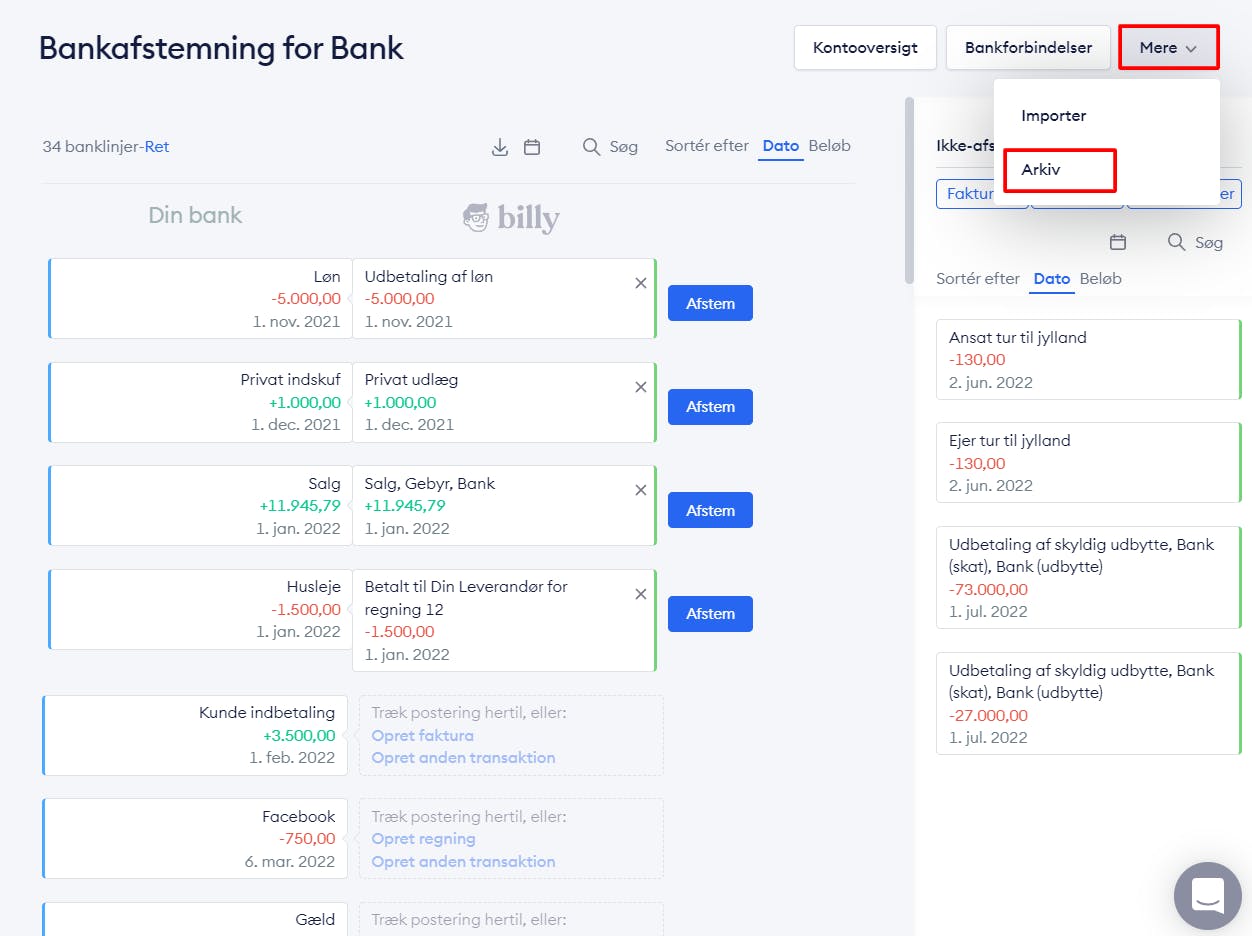This screenshot has height=936, width=1252.
Task: Remove the matched 'Betalt til Din Leverandør' posting
Action: [641, 594]
